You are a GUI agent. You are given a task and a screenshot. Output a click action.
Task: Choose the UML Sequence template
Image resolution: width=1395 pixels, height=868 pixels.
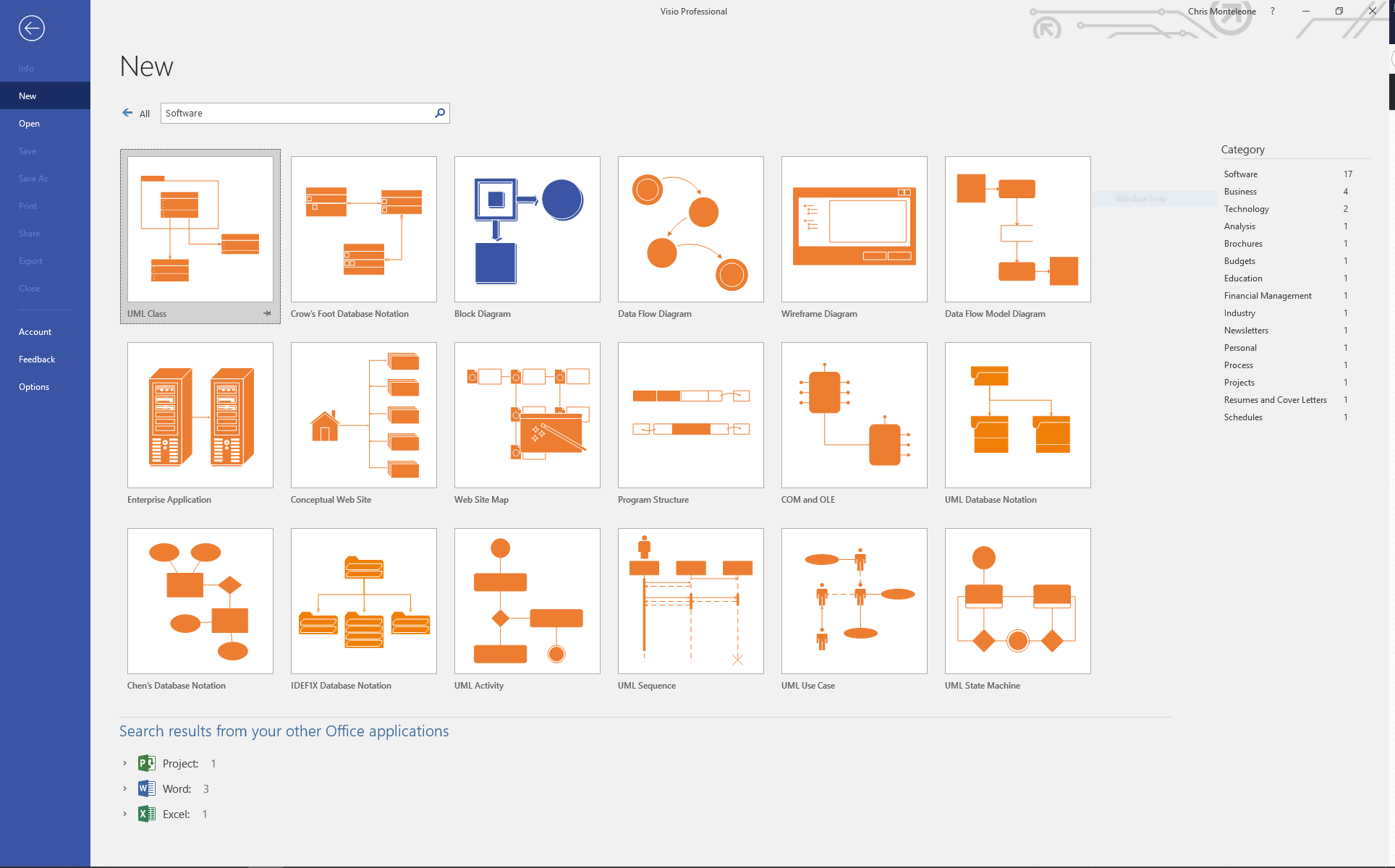[x=690, y=601]
